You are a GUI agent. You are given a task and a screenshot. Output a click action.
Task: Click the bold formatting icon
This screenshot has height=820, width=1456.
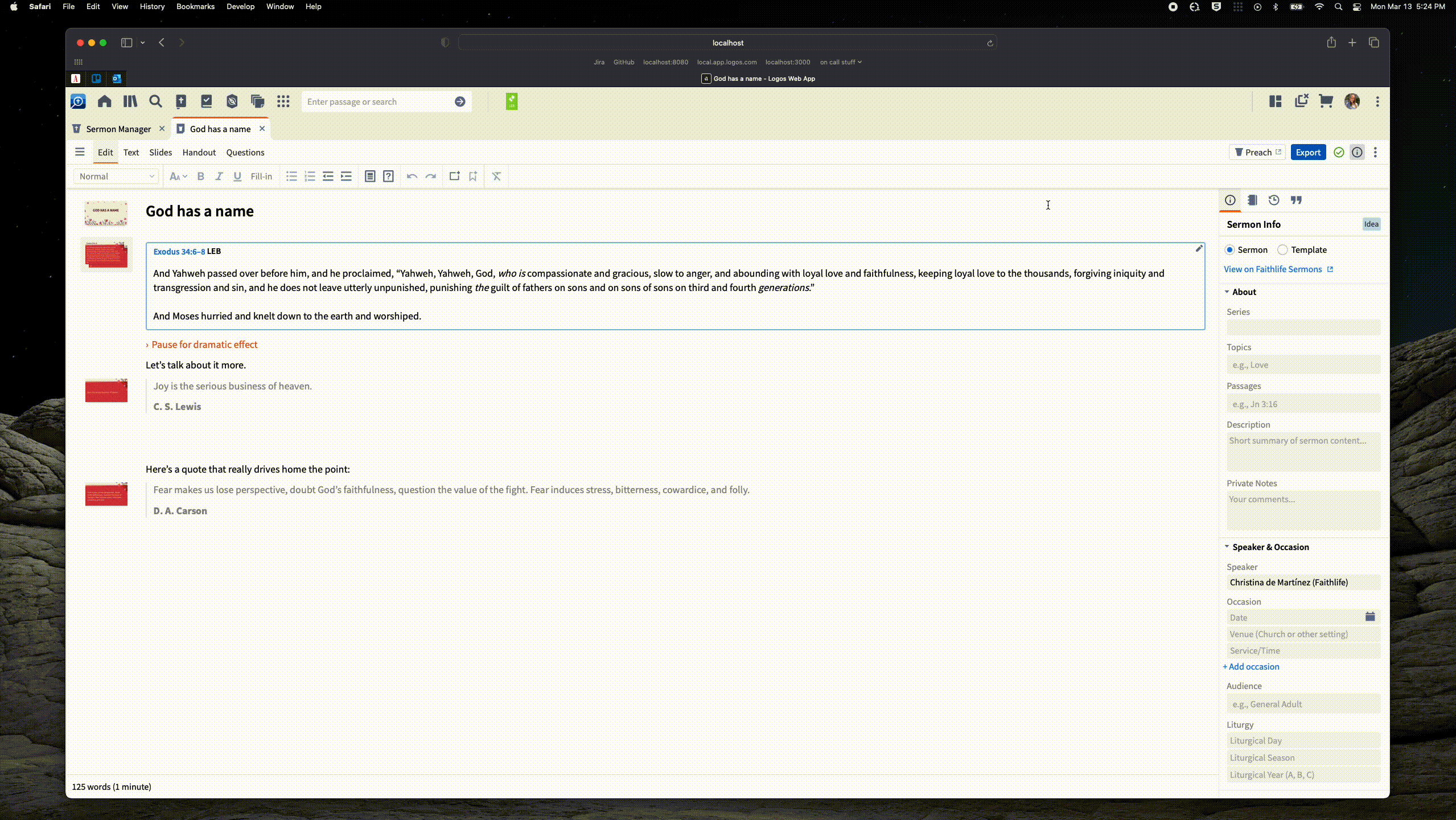click(x=200, y=176)
